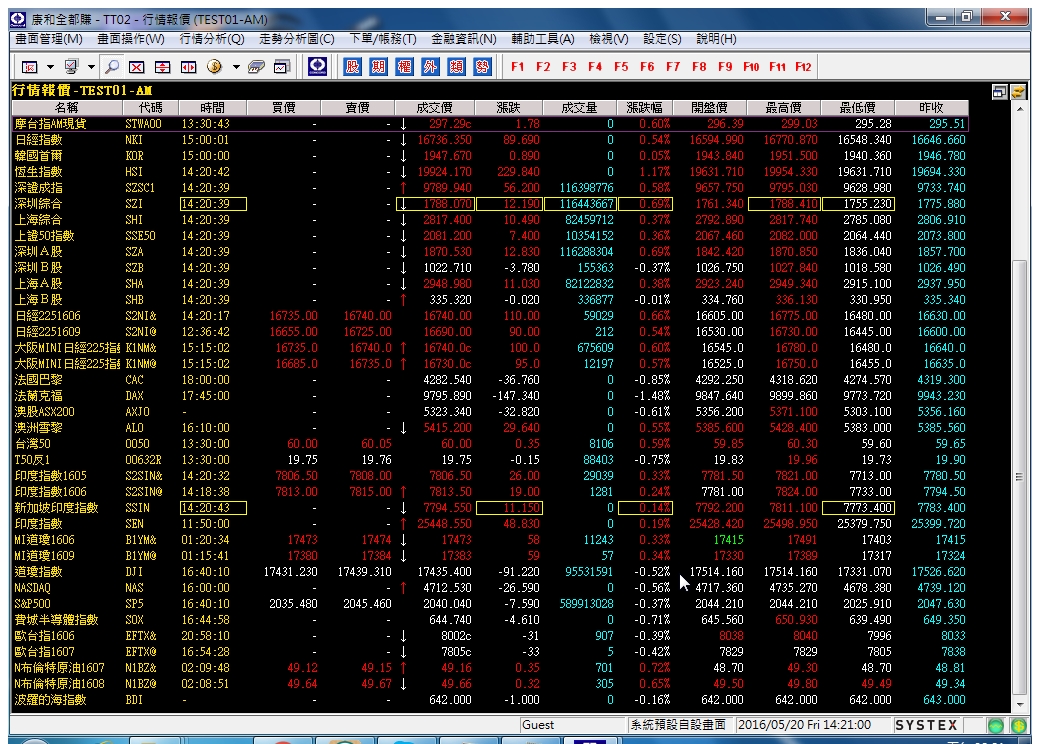Select the 恆生指數 row
The width and height of the screenshot is (1040, 744).
tap(490, 172)
